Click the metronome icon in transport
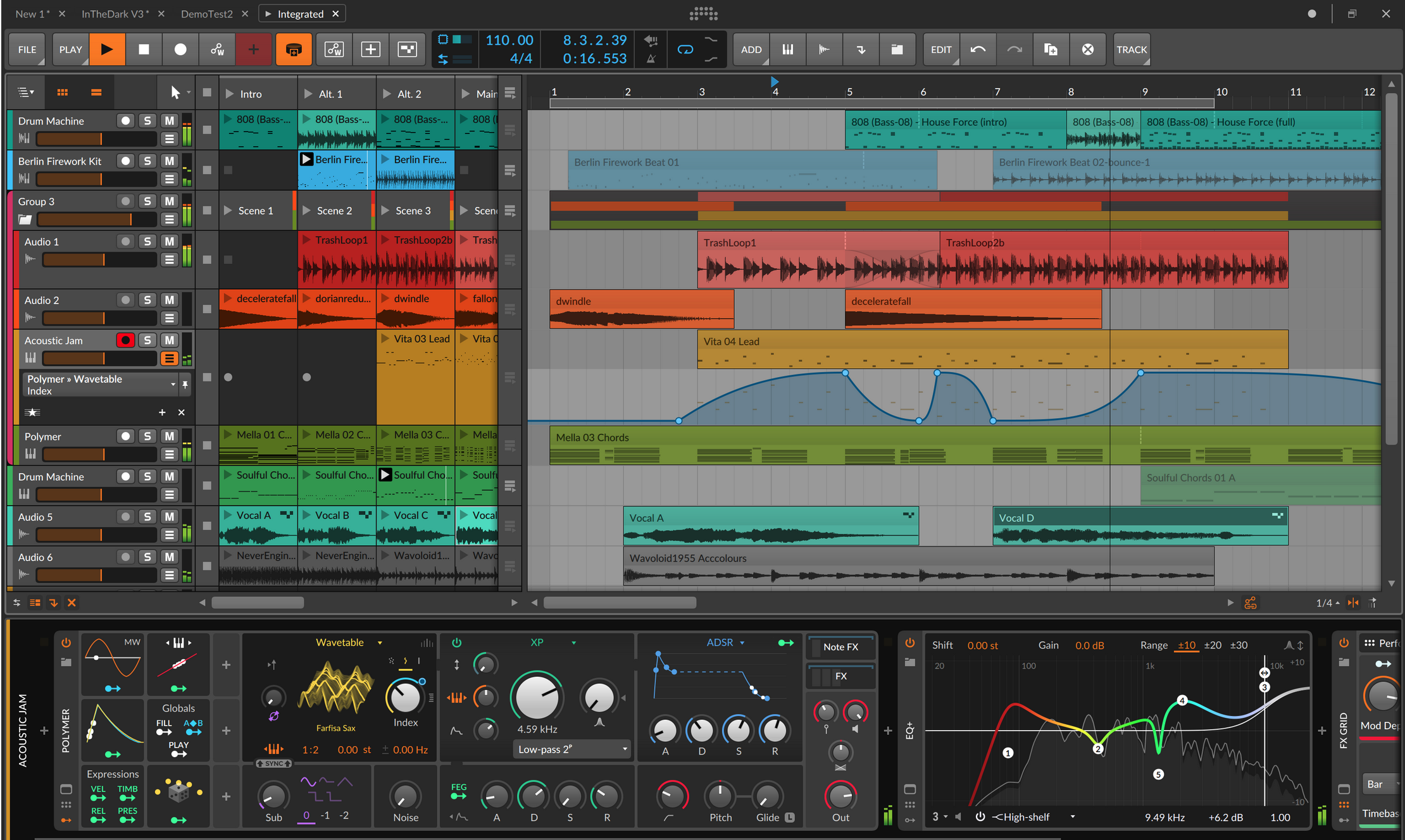1405x840 pixels. point(651,59)
